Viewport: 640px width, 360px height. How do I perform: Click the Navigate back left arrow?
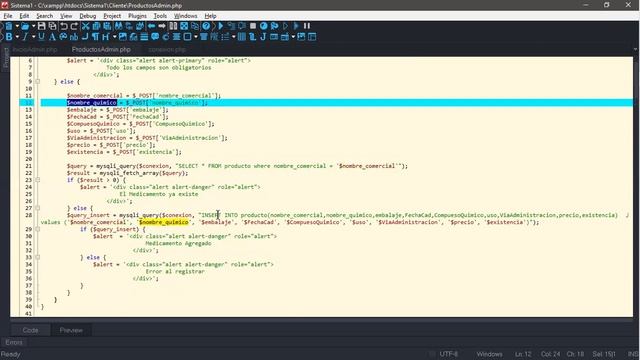pos(151,26)
